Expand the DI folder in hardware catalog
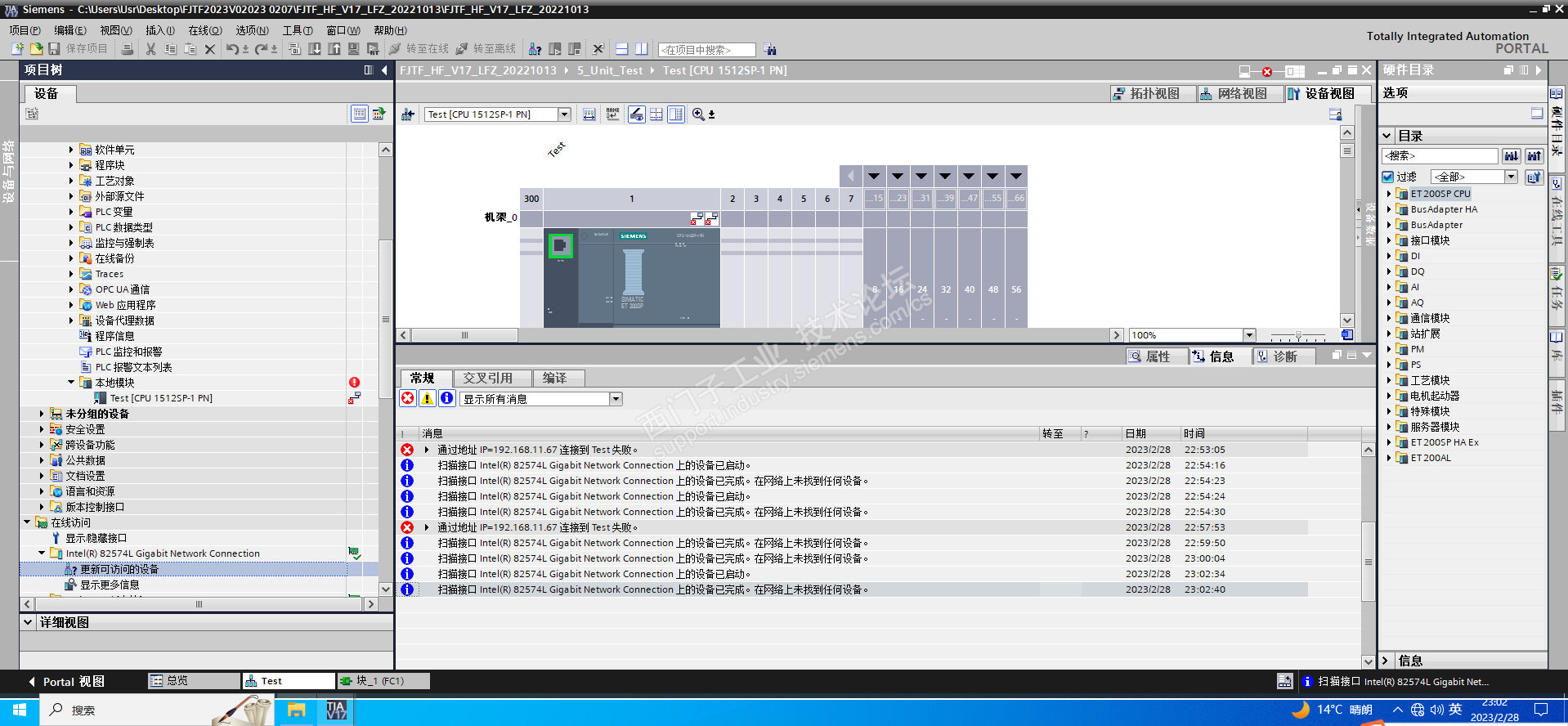This screenshot has height=726, width=1568. pos(1389,256)
